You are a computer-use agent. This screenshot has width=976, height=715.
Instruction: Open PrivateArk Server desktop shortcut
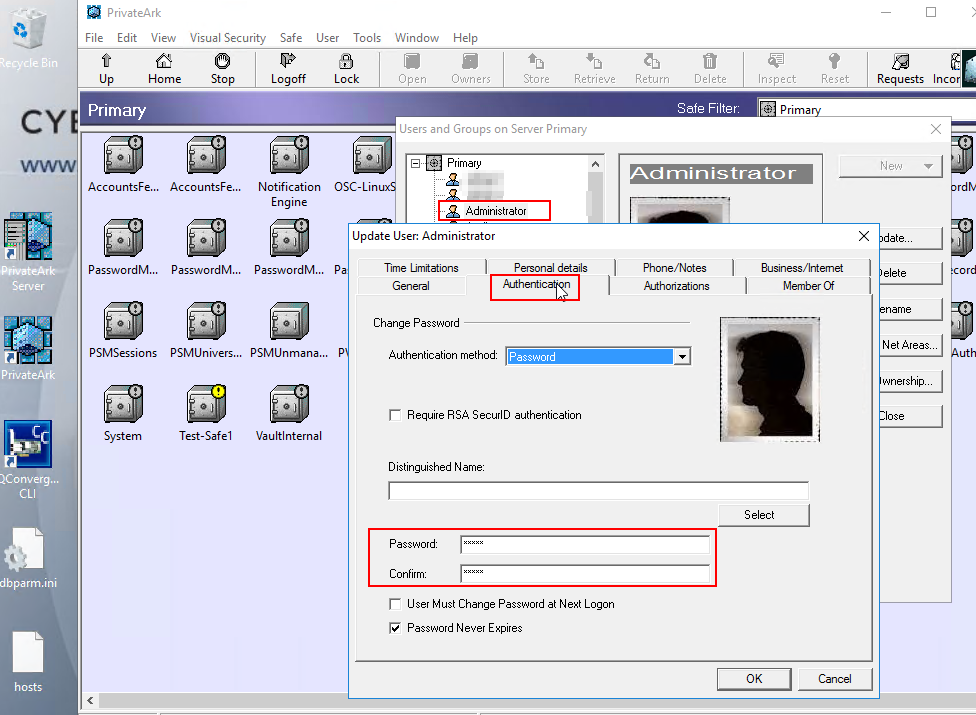[28, 252]
